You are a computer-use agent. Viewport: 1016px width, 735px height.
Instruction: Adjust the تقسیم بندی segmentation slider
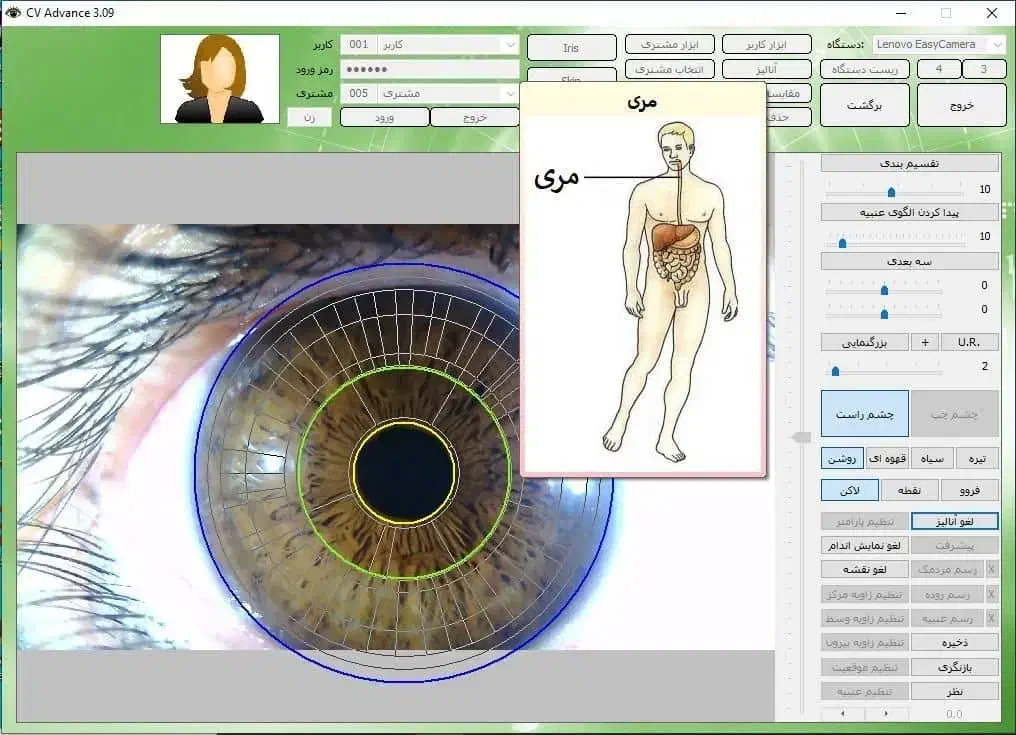click(891, 191)
